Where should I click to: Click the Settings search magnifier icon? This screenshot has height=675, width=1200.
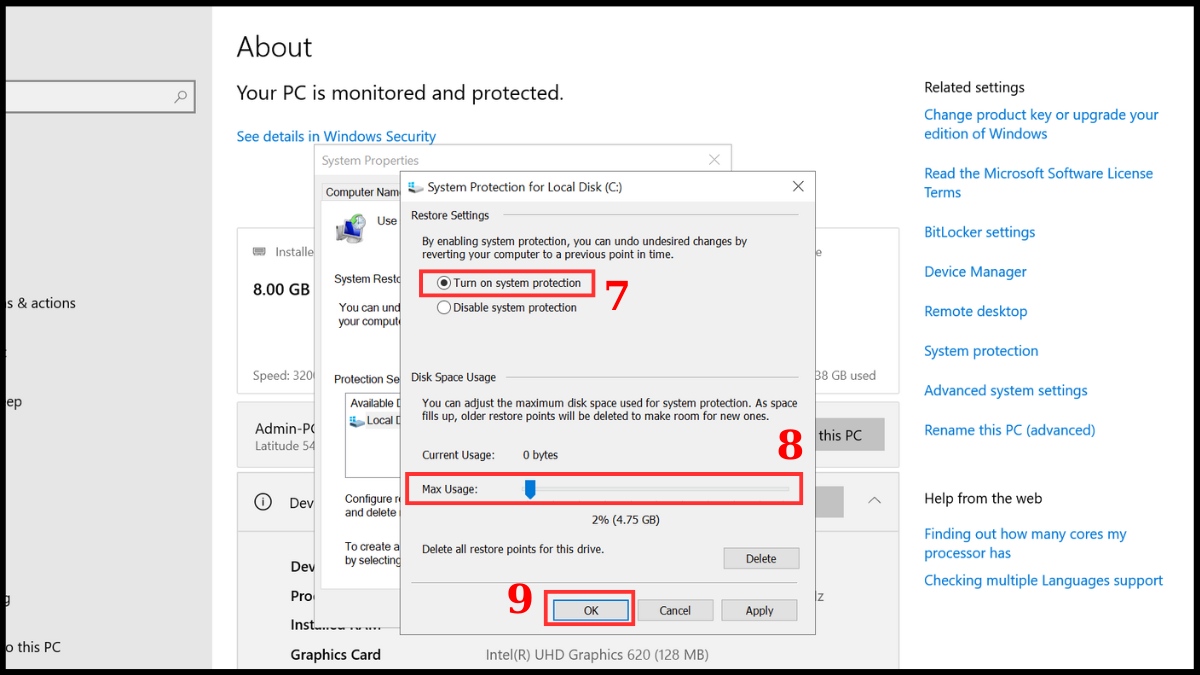[x=181, y=97]
